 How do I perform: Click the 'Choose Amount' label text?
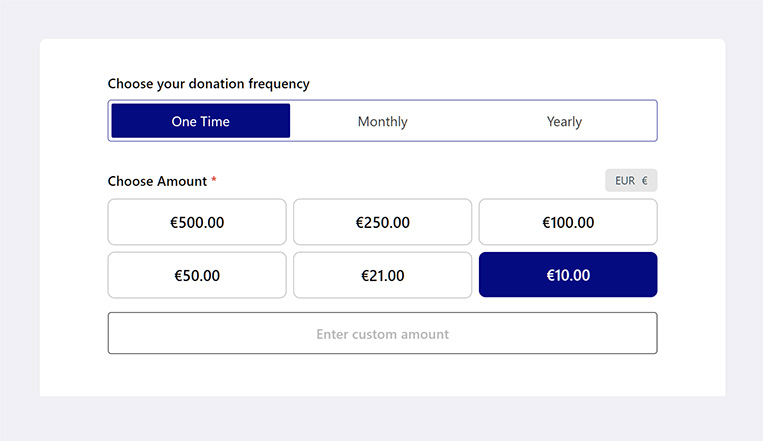(x=157, y=181)
